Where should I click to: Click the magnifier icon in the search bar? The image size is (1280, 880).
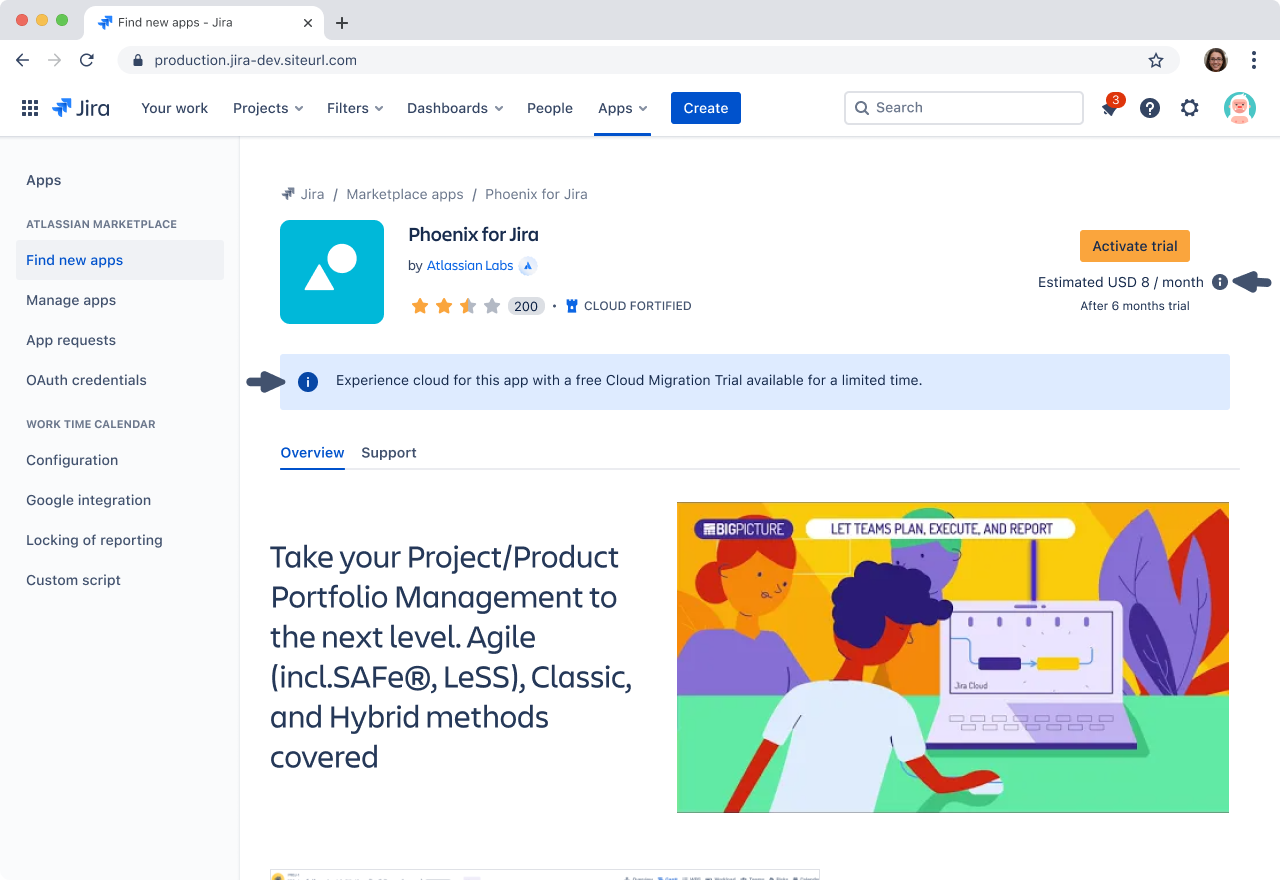point(862,107)
